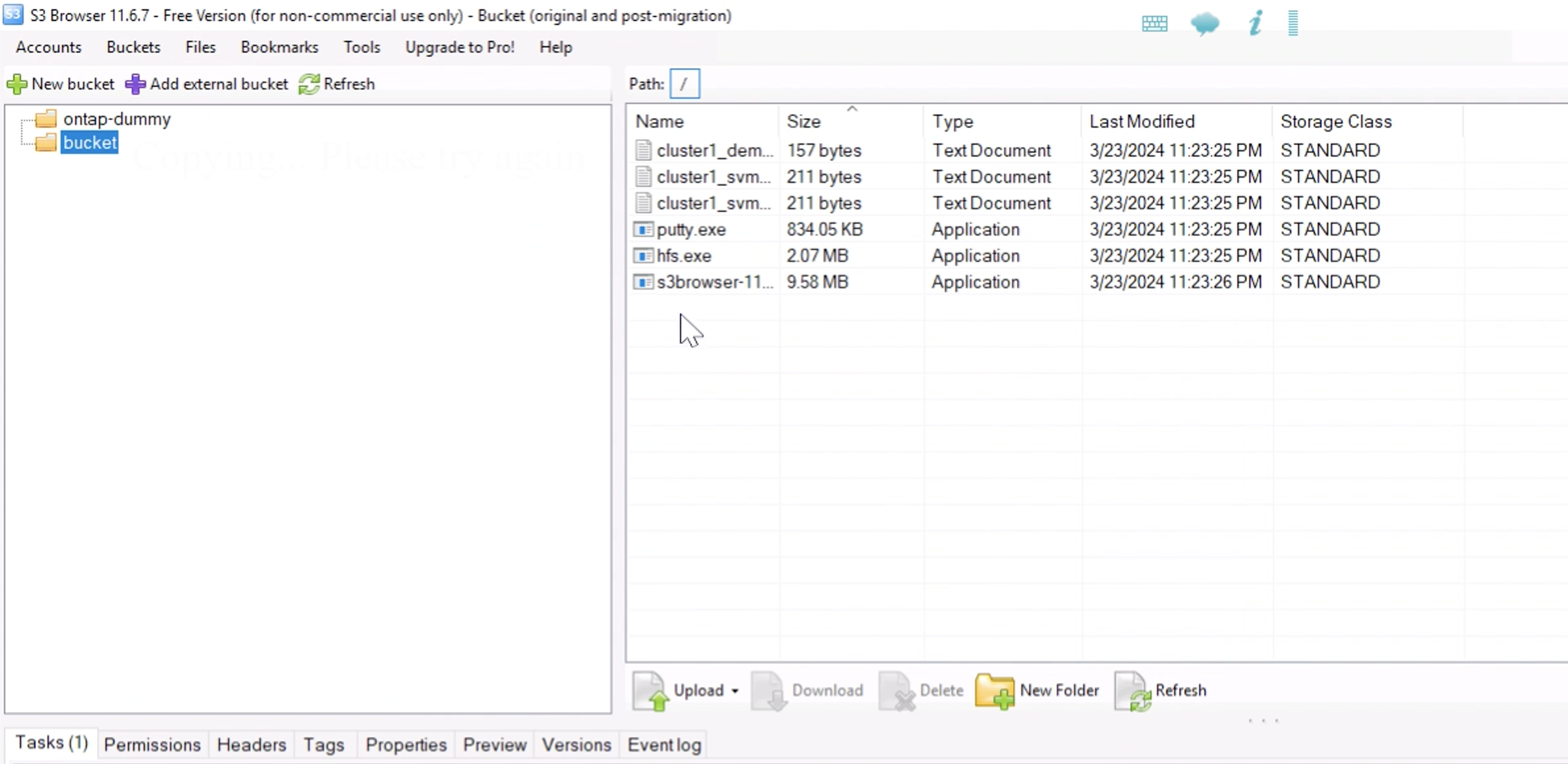Click Upgrade to Pro! button

point(459,46)
